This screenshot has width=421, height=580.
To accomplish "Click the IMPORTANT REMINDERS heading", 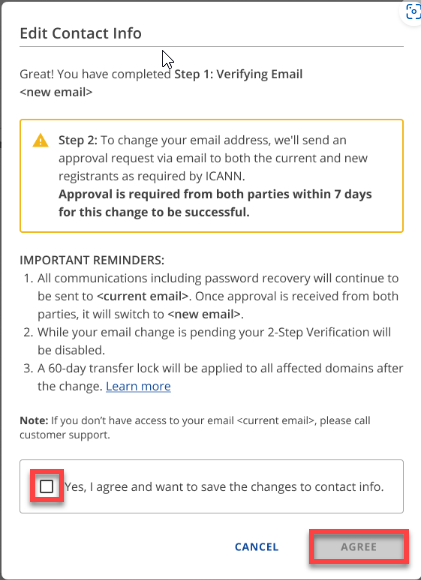I will click(92, 260).
